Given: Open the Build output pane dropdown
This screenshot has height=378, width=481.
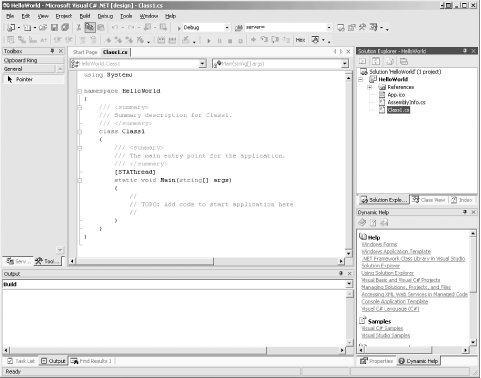Looking at the screenshot, I should click(349, 284).
